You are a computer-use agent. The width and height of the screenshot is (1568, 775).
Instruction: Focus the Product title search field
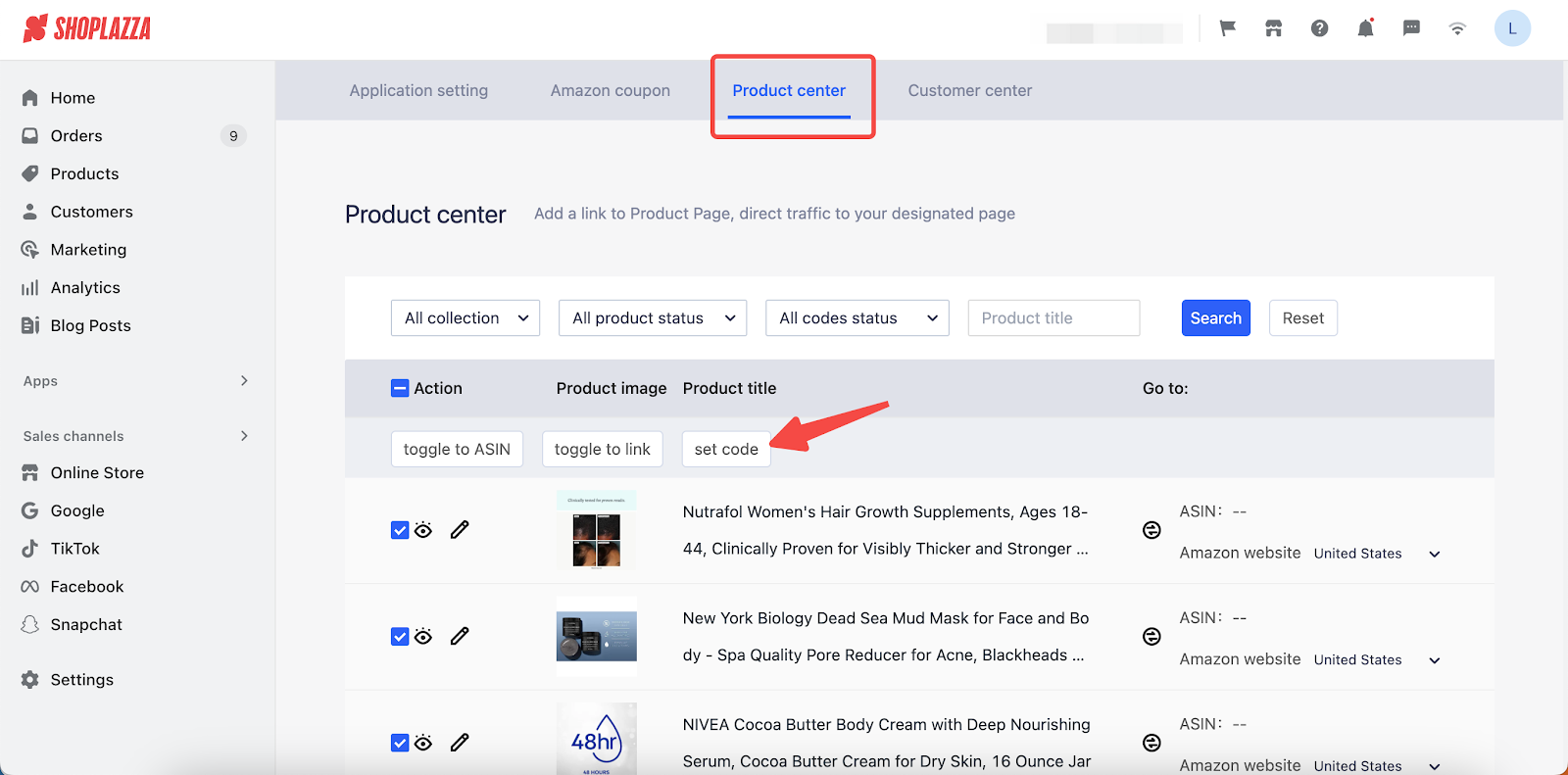tap(1053, 318)
